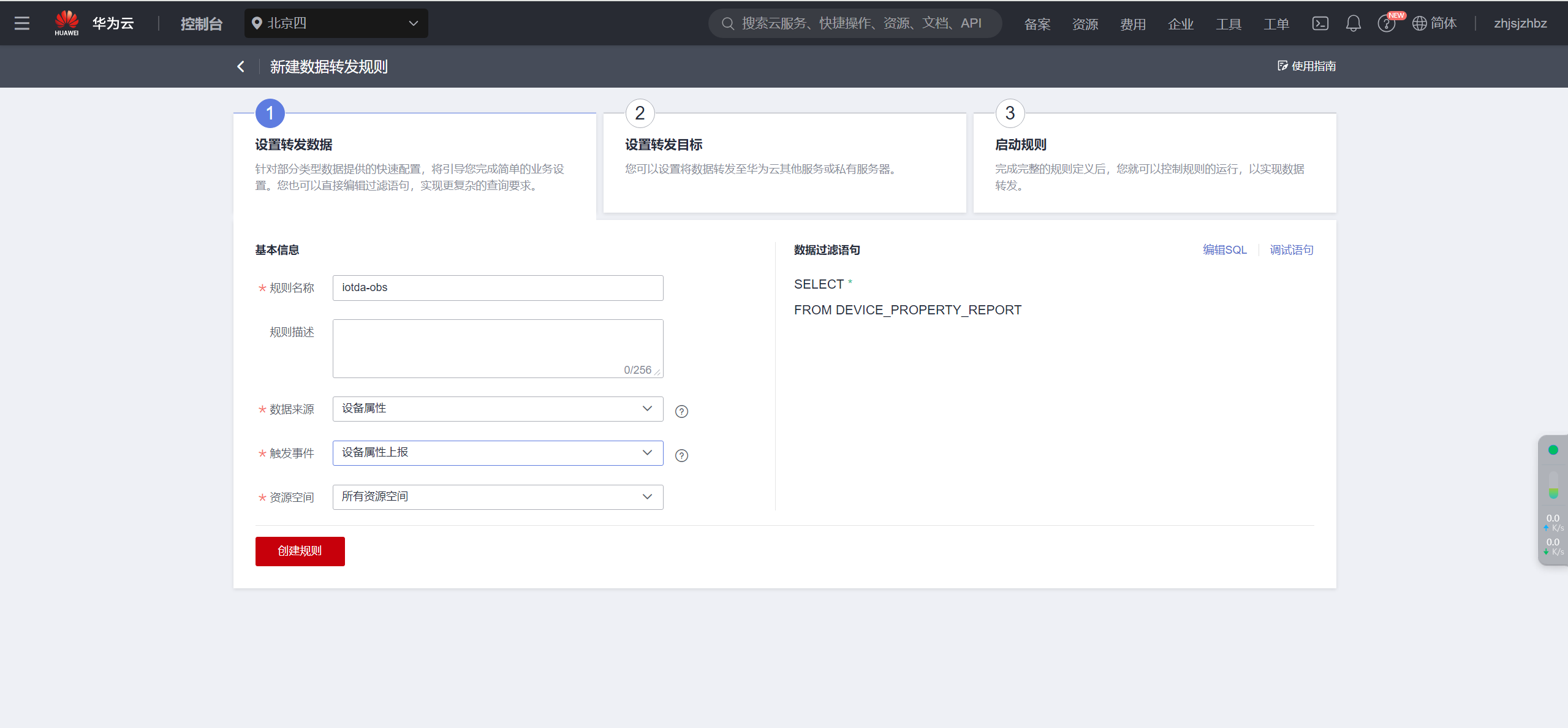This screenshot has height=728, width=1568.
Task: Open the 费用 menu in top bar
Action: [1132, 24]
